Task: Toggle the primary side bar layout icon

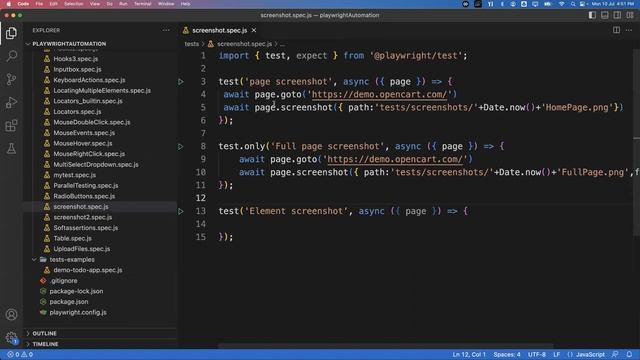Action: [592, 15]
